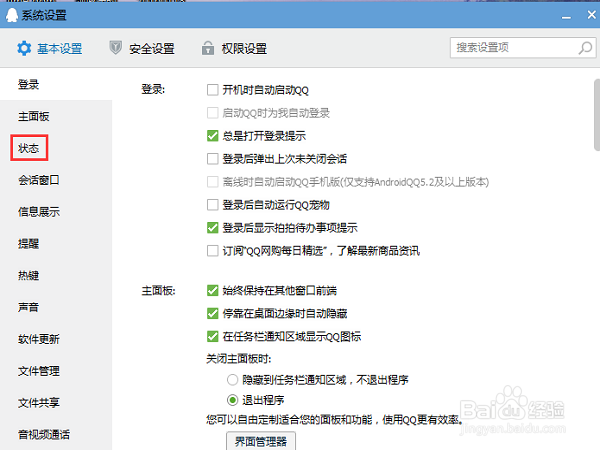The width and height of the screenshot is (600, 450).
Task: Click the gear icon for 基本设置
Action: [24, 49]
